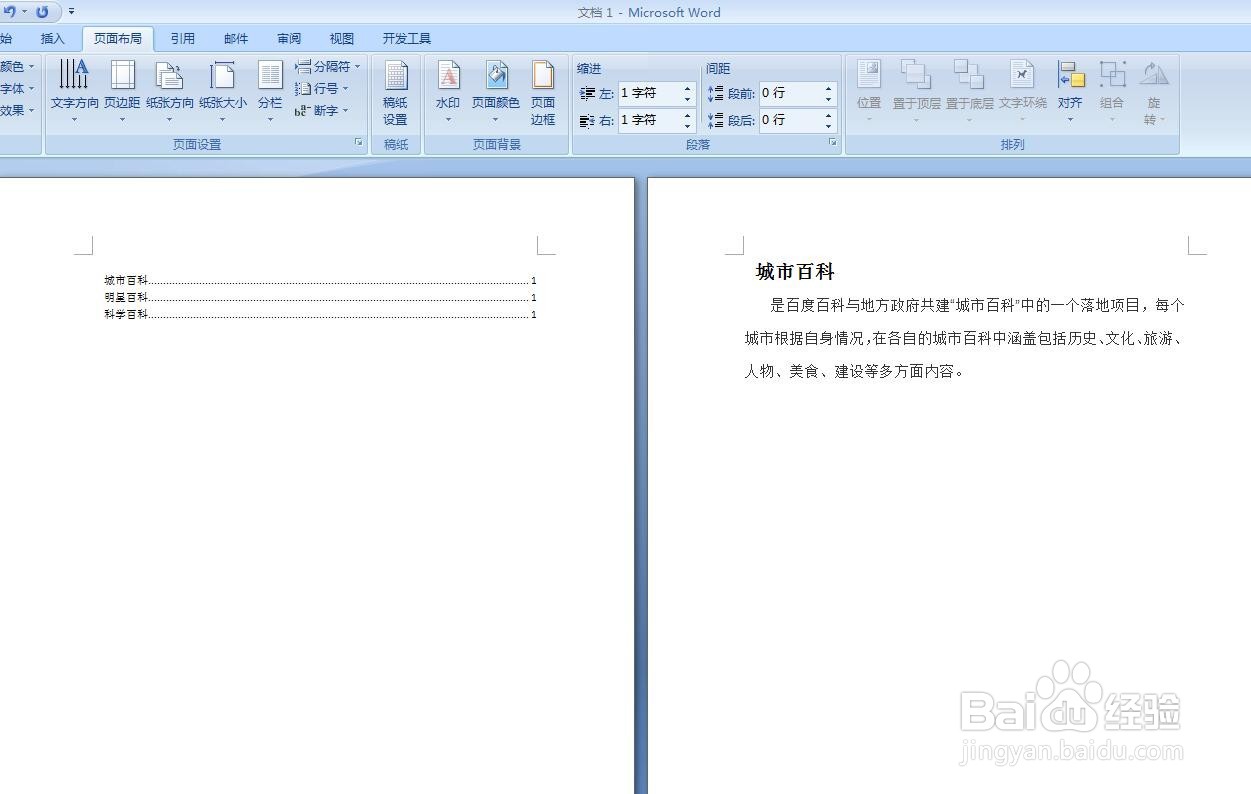Launch the 页面设置 dialog via its launcher
The image size is (1251, 794).
pyautogui.click(x=359, y=143)
